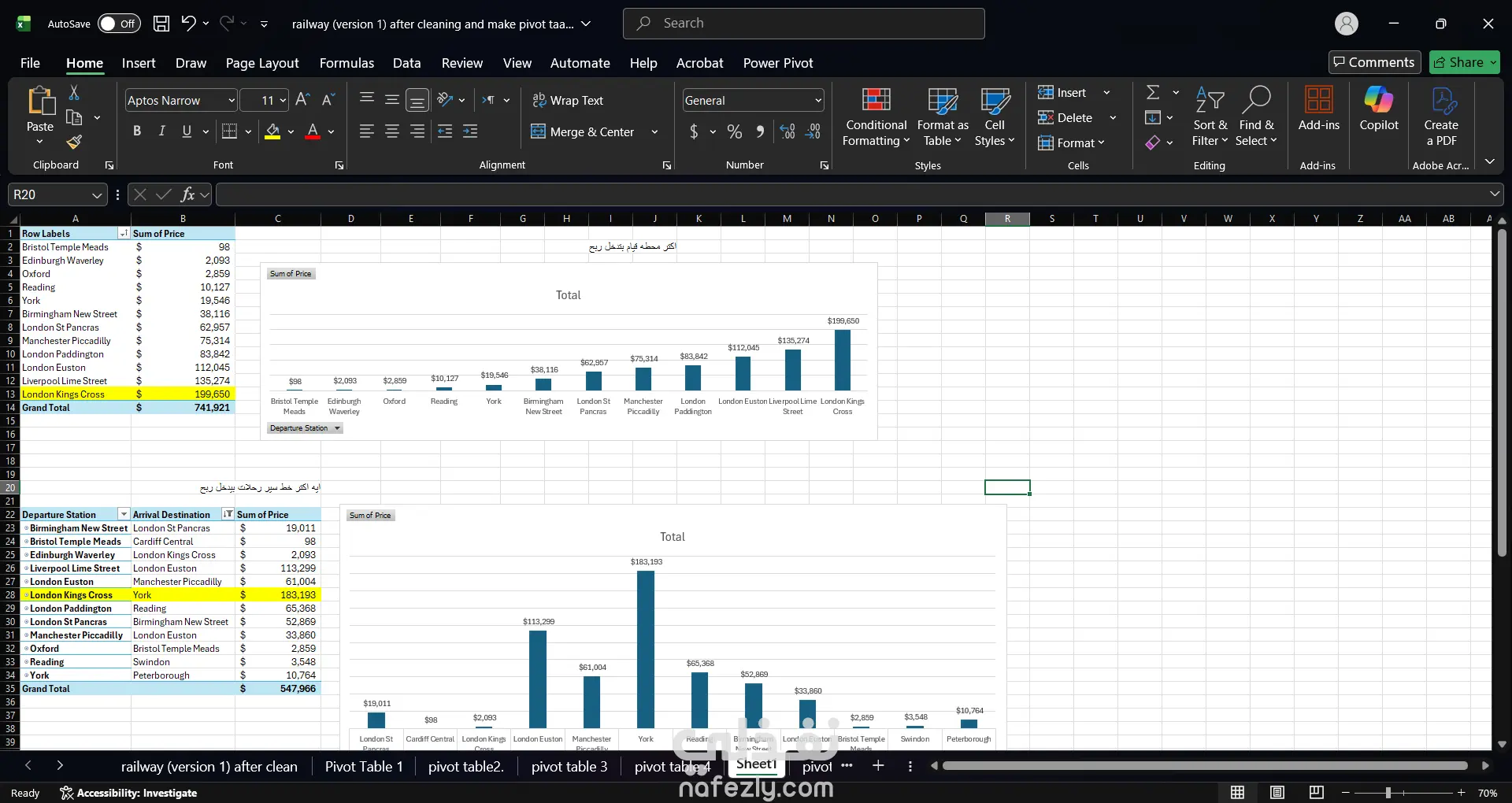
Task: Click the Percent Style icon
Action: coord(735,131)
